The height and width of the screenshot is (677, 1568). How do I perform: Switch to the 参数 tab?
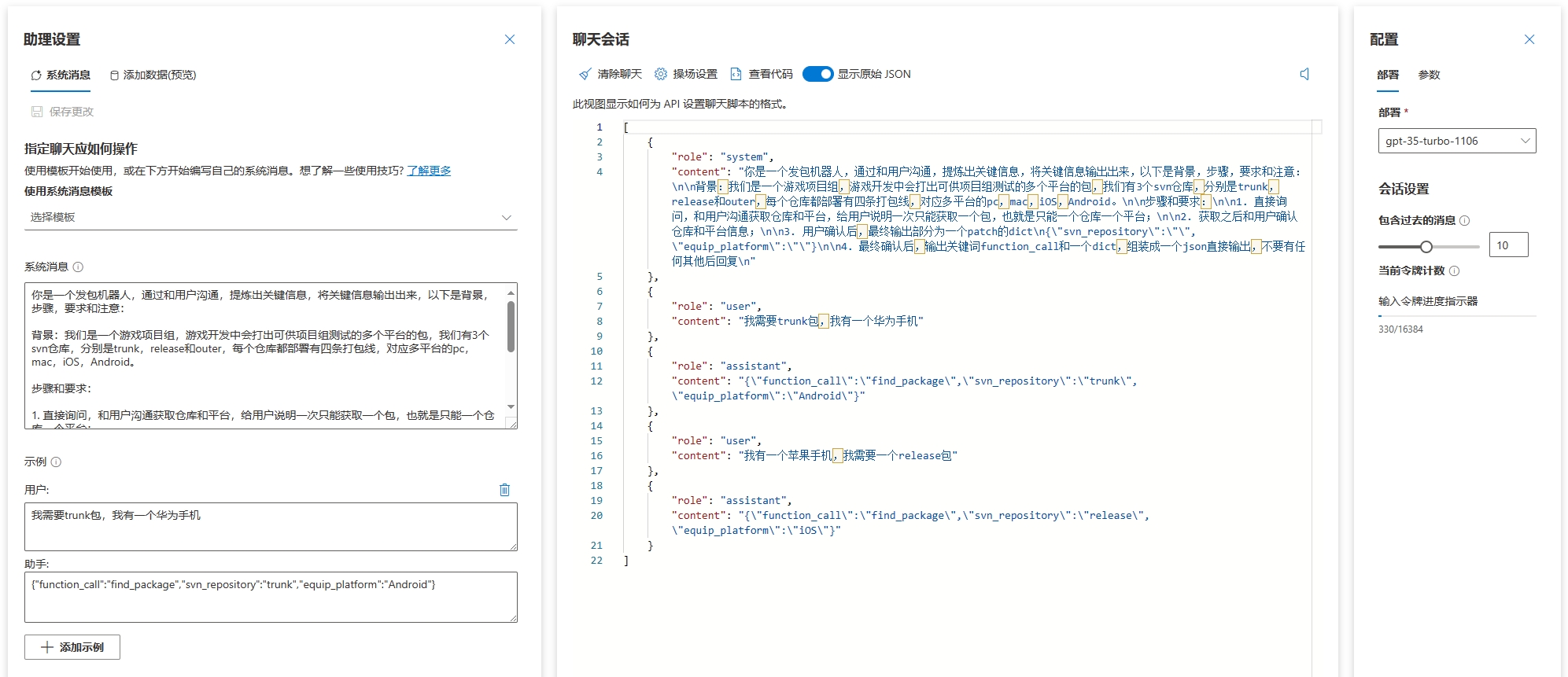[1429, 75]
